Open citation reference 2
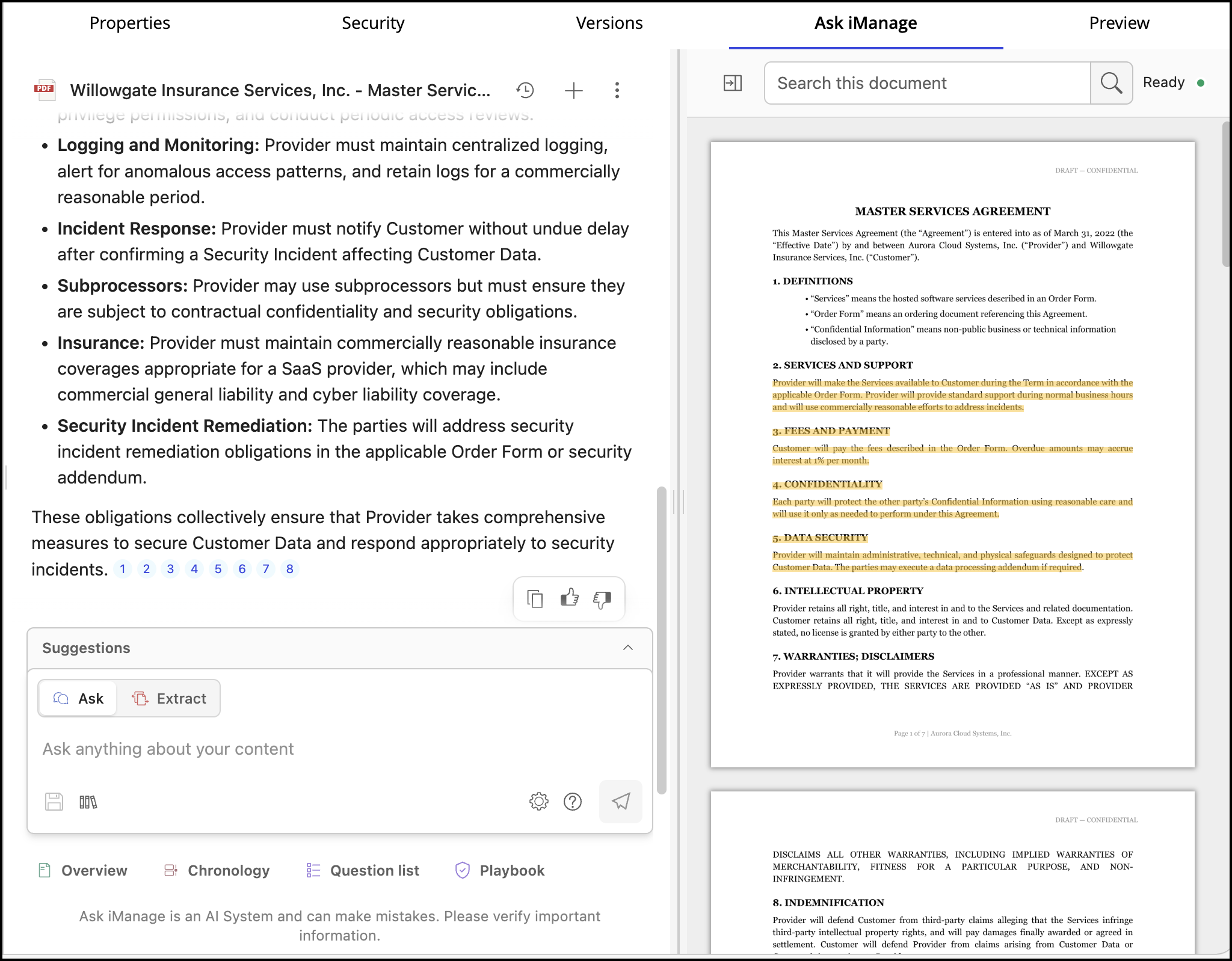 point(147,569)
